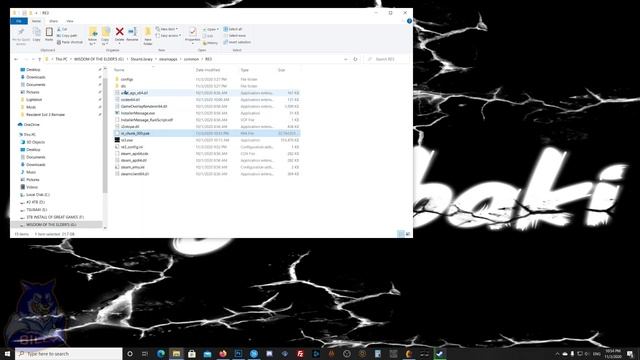Select WISDOM OF THE ELDERS (G:) drive in tree

click(x=51, y=225)
